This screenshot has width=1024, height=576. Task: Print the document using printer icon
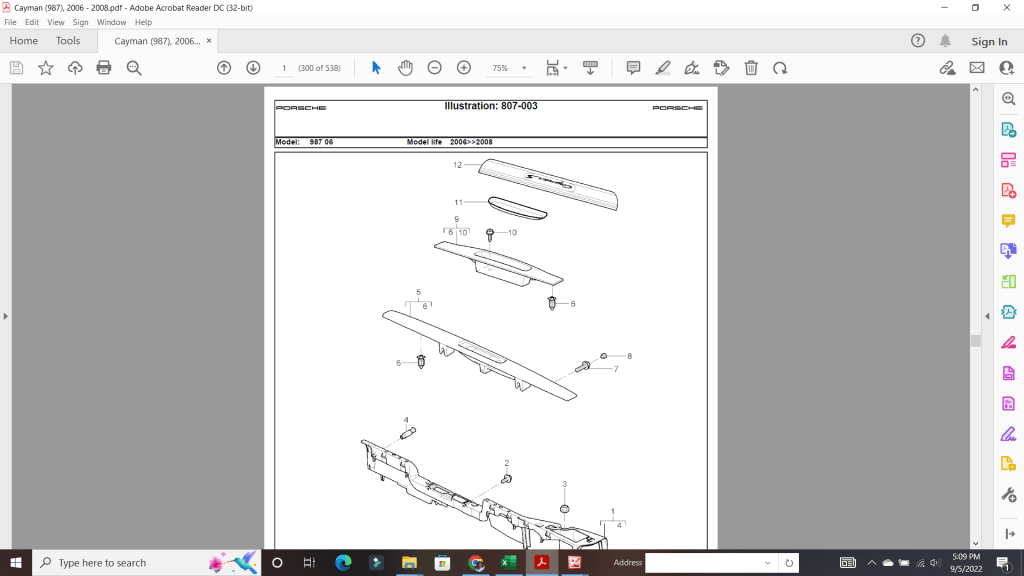(x=104, y=68)
